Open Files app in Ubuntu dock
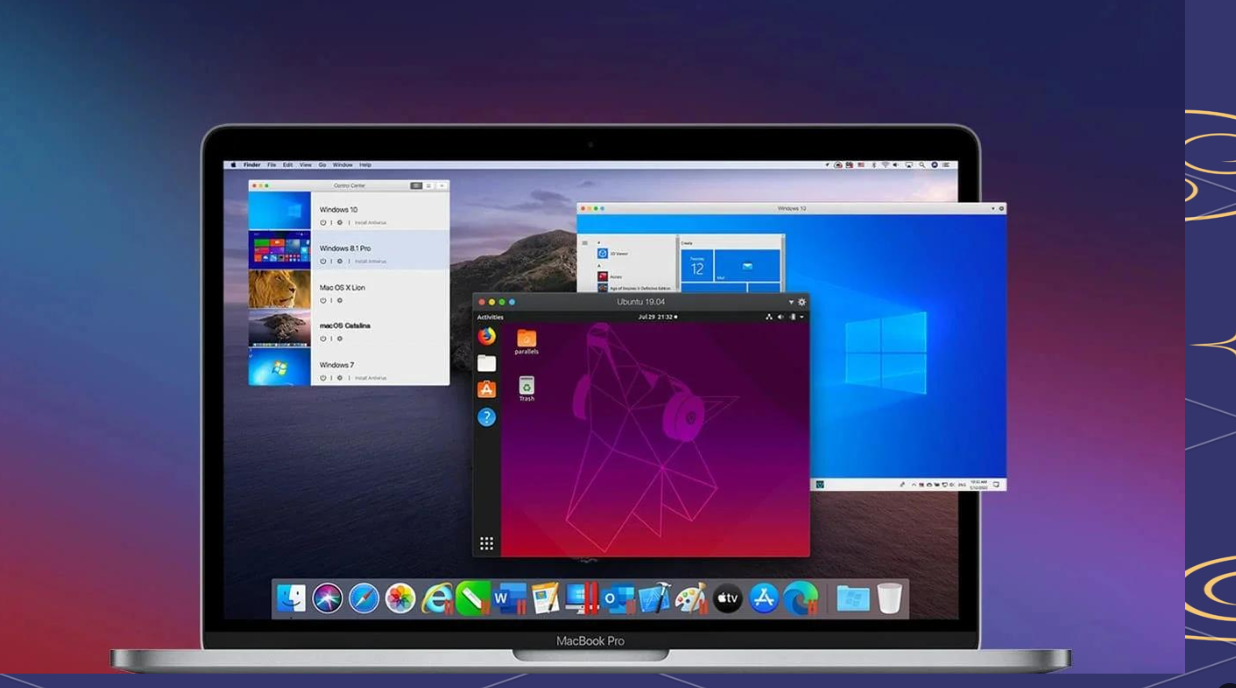This screenshot has width=1236, height=688. 486,363
